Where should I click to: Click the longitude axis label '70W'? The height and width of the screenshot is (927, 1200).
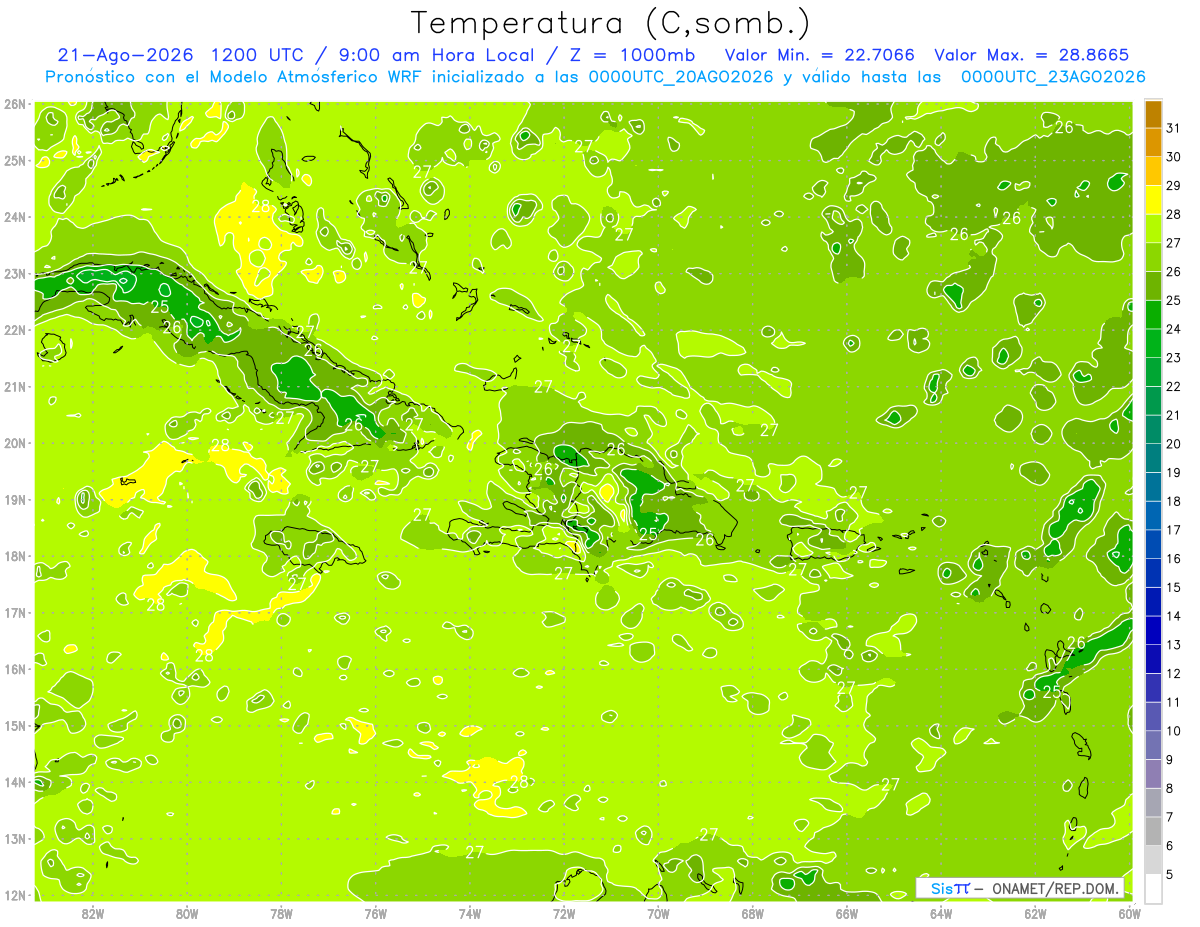658,913
